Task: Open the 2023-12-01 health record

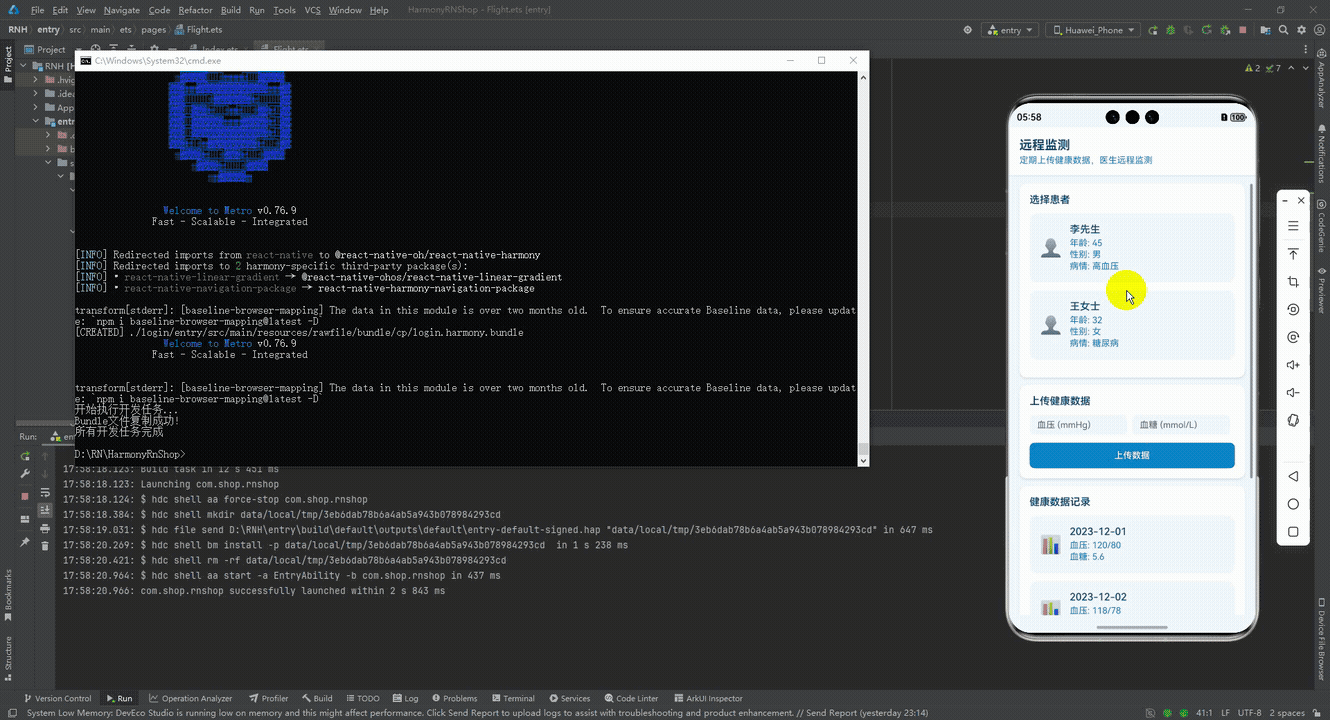Action: tap(1132, 544)
